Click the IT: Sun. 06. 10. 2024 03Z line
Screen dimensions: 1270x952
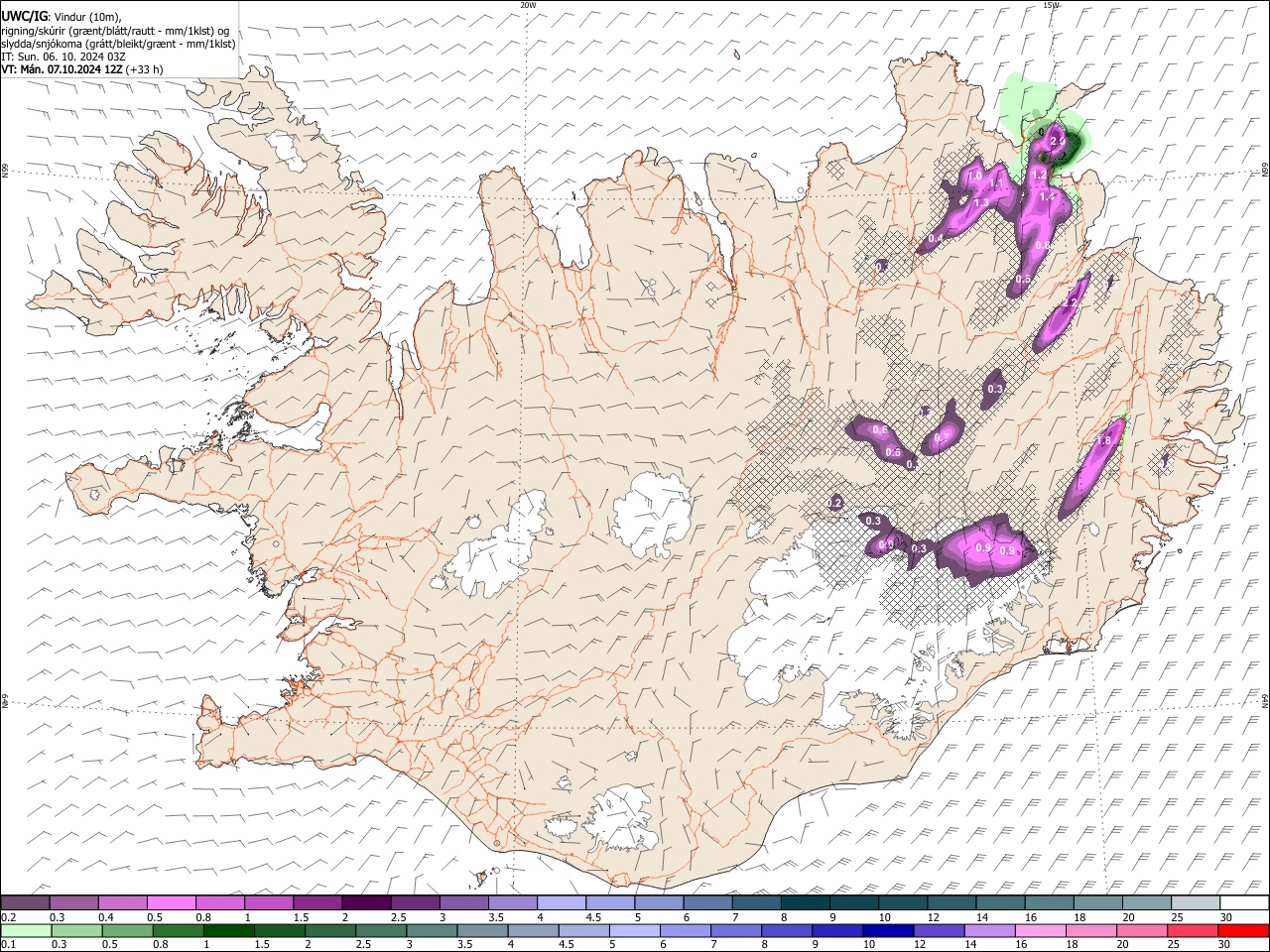coord(63,57)
